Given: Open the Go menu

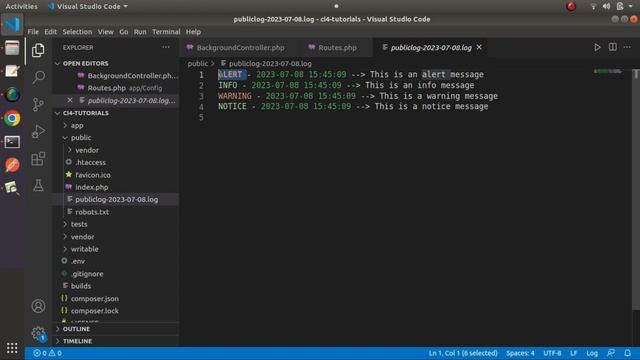Looking at the screenshot, I should (124, 32).
